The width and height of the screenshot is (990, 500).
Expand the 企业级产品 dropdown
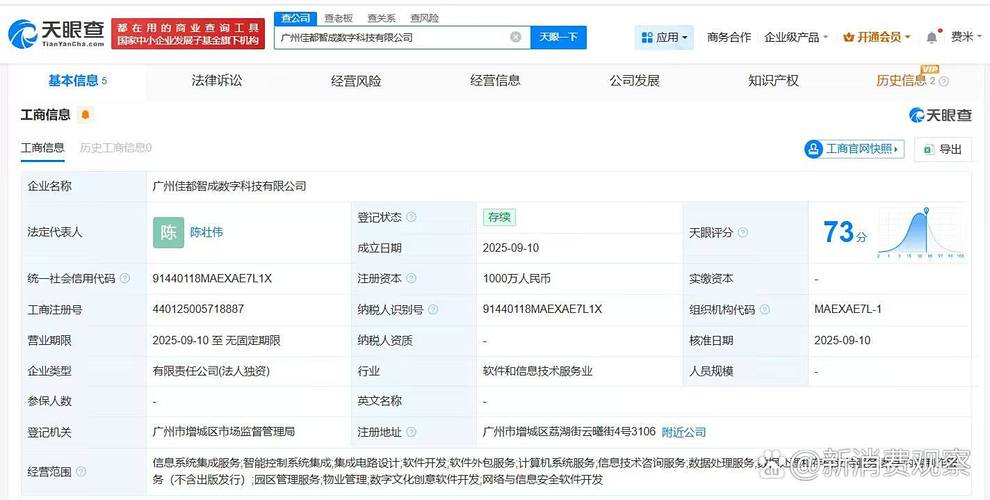coord(796,38)
